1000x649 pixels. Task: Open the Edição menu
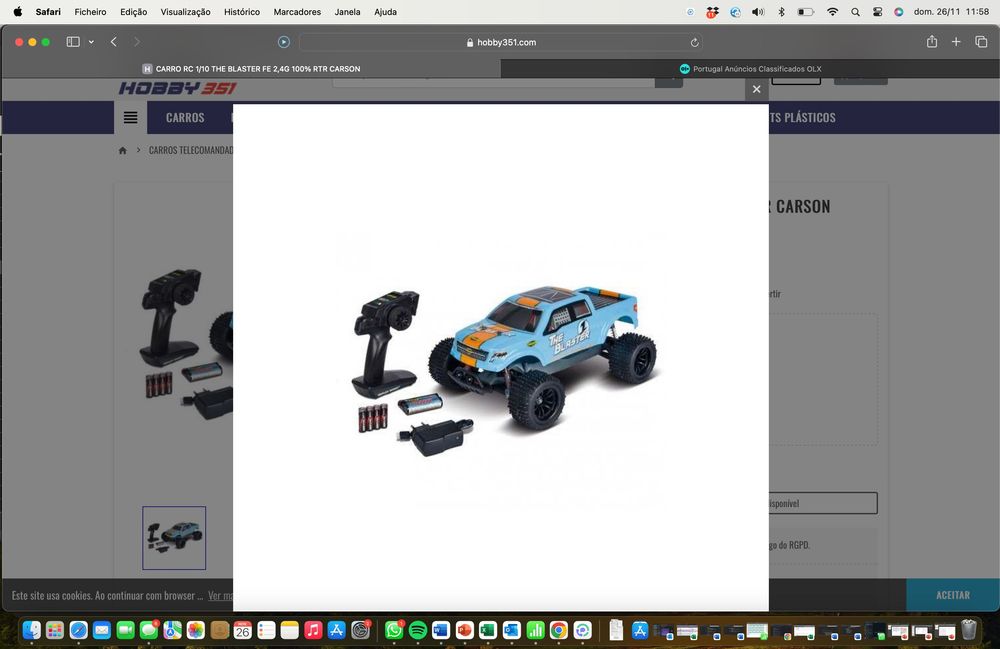[x=133, y=11]
